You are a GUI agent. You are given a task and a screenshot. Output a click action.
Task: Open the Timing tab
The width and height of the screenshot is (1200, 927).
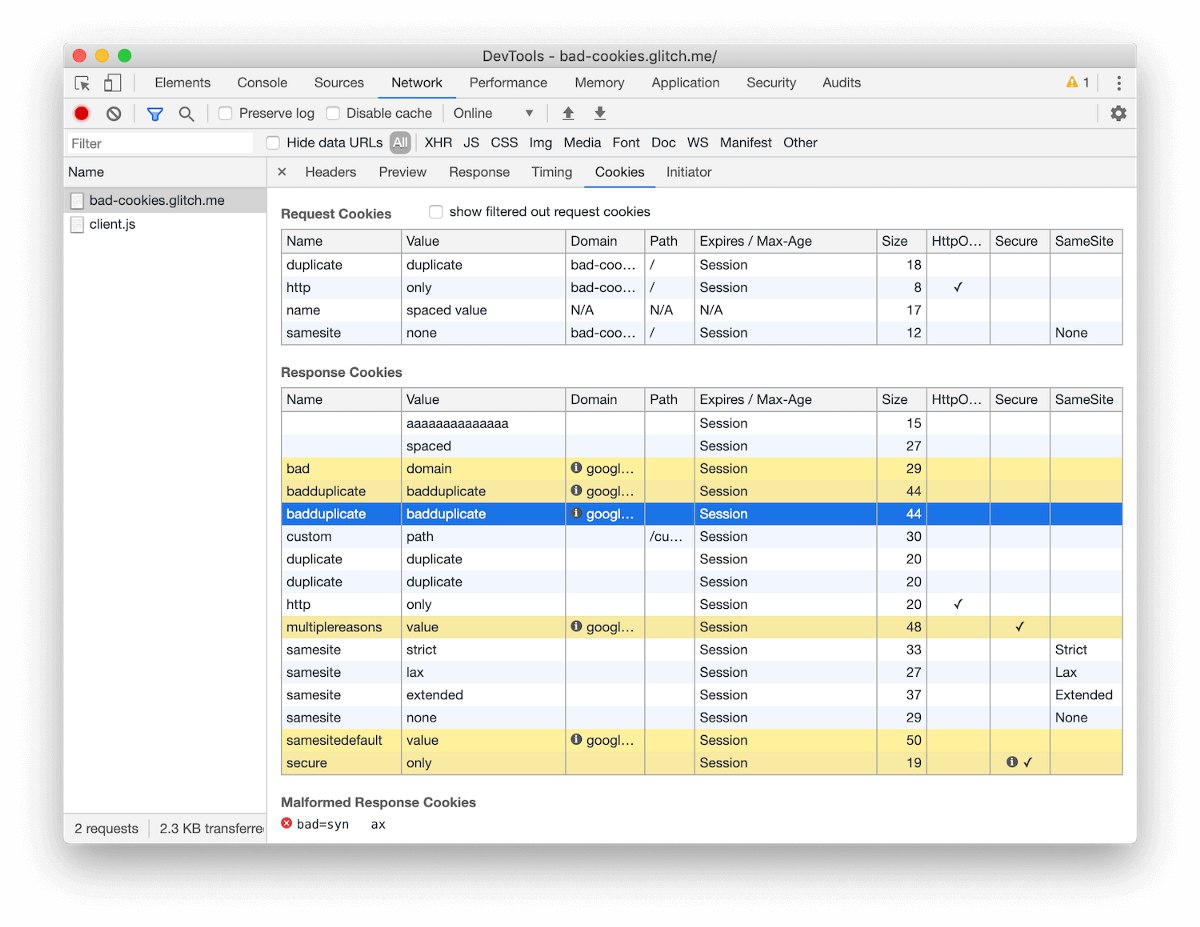[551, 172]
